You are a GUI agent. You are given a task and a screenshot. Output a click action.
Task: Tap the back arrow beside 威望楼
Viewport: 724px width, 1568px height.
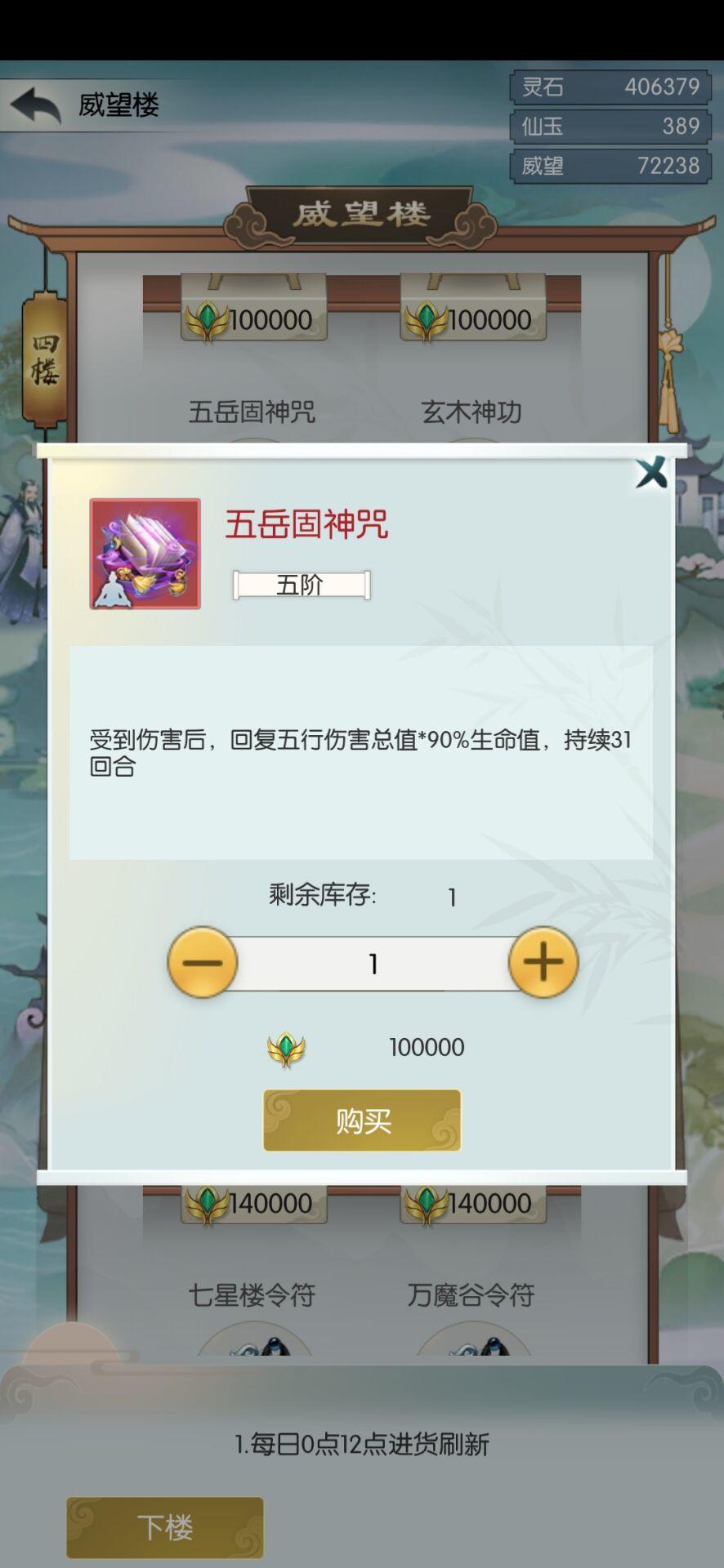35,105
